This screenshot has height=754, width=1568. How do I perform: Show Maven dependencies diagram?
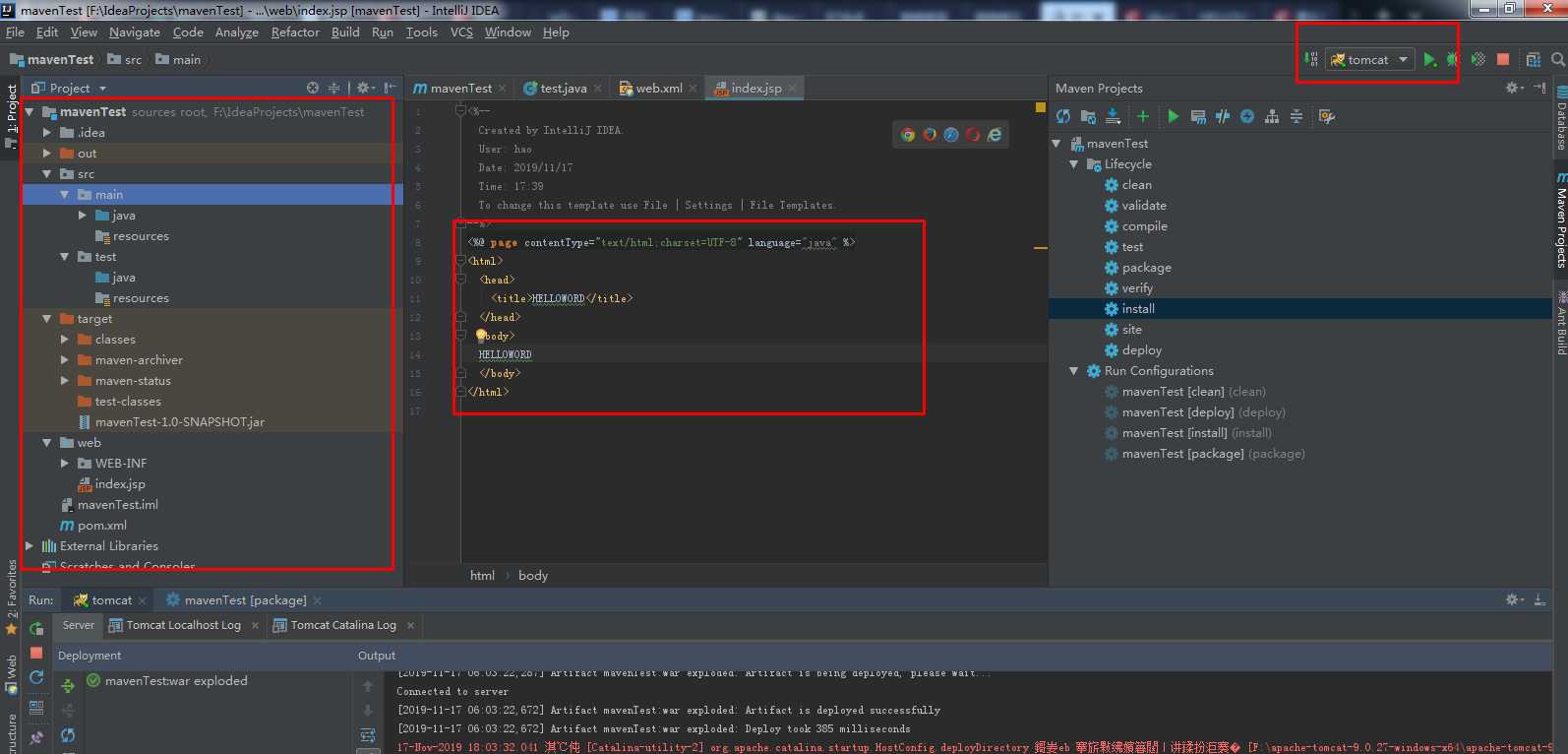tap(1272, 116)
